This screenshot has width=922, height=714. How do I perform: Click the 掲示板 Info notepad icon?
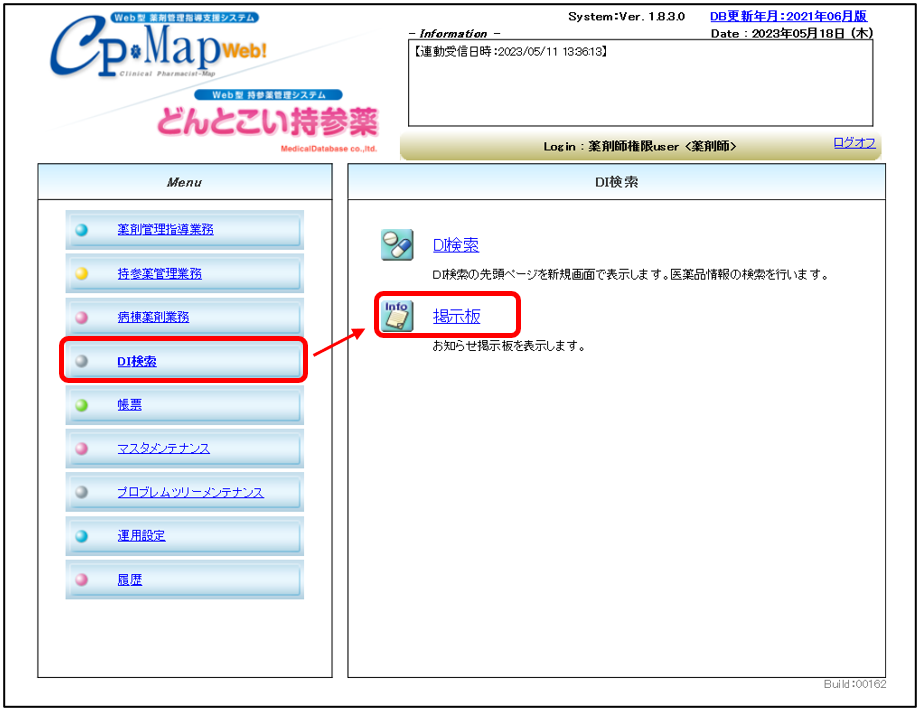click(x=397, y=316)
